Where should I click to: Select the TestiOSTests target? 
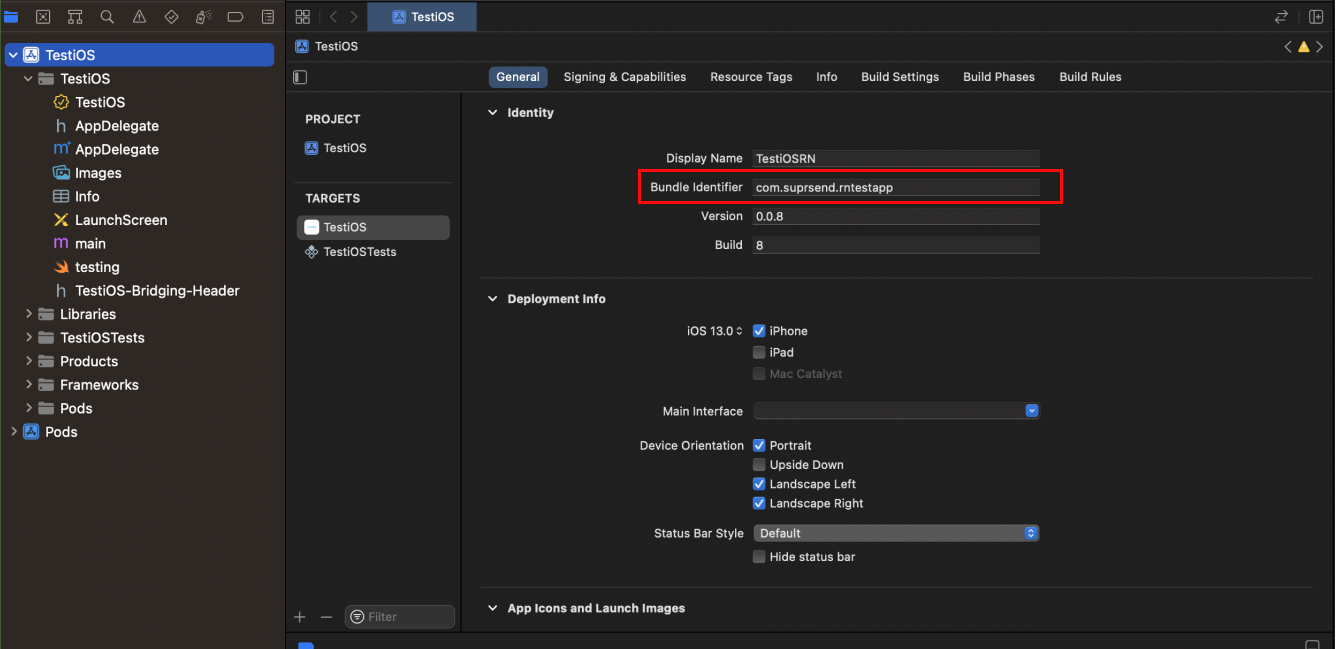click(x=359, y=252)
